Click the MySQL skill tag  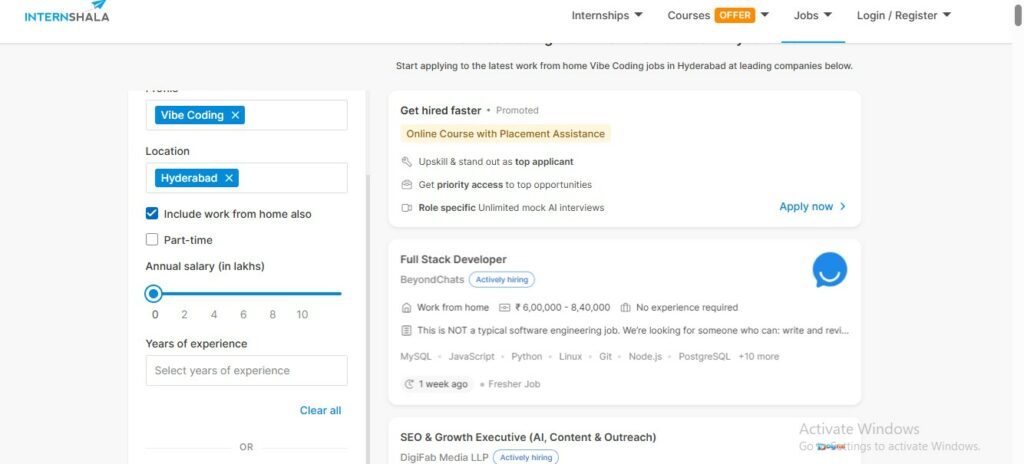416,357
